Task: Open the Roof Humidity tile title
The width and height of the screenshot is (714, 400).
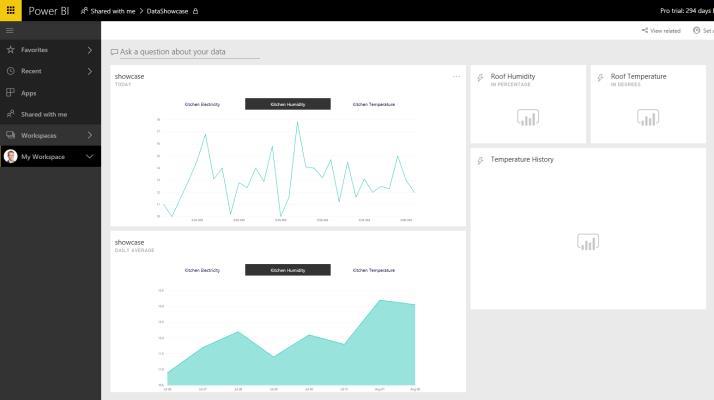Action: tap(513, 77)
